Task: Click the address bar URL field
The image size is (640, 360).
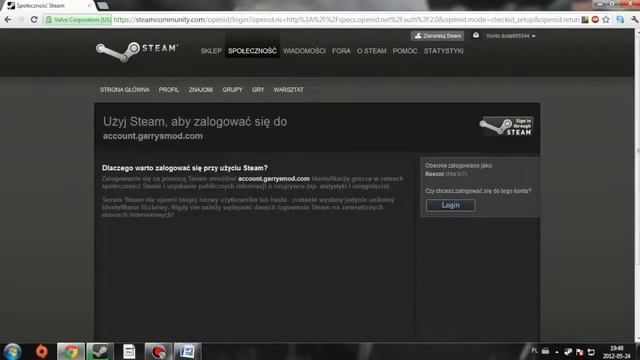Action: coord(346,20)
